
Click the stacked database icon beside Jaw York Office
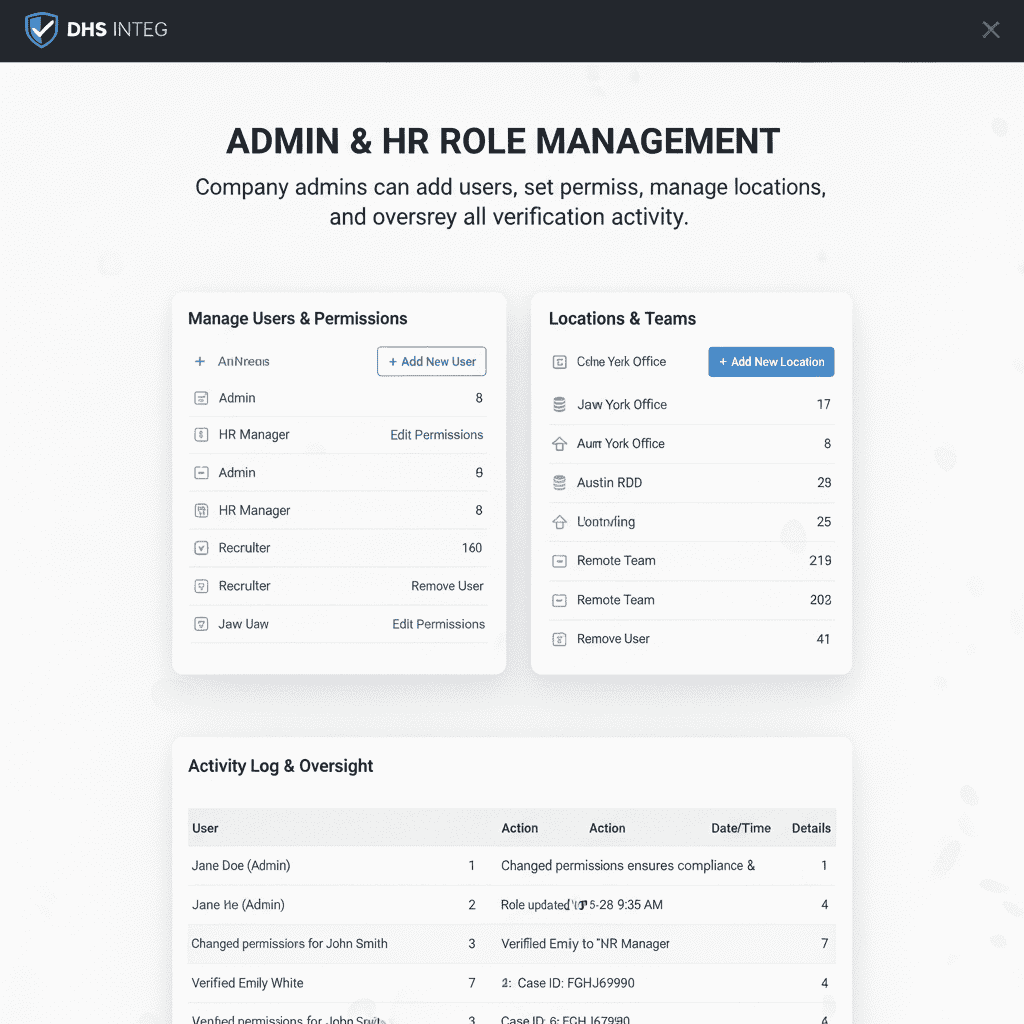(559, 405)
